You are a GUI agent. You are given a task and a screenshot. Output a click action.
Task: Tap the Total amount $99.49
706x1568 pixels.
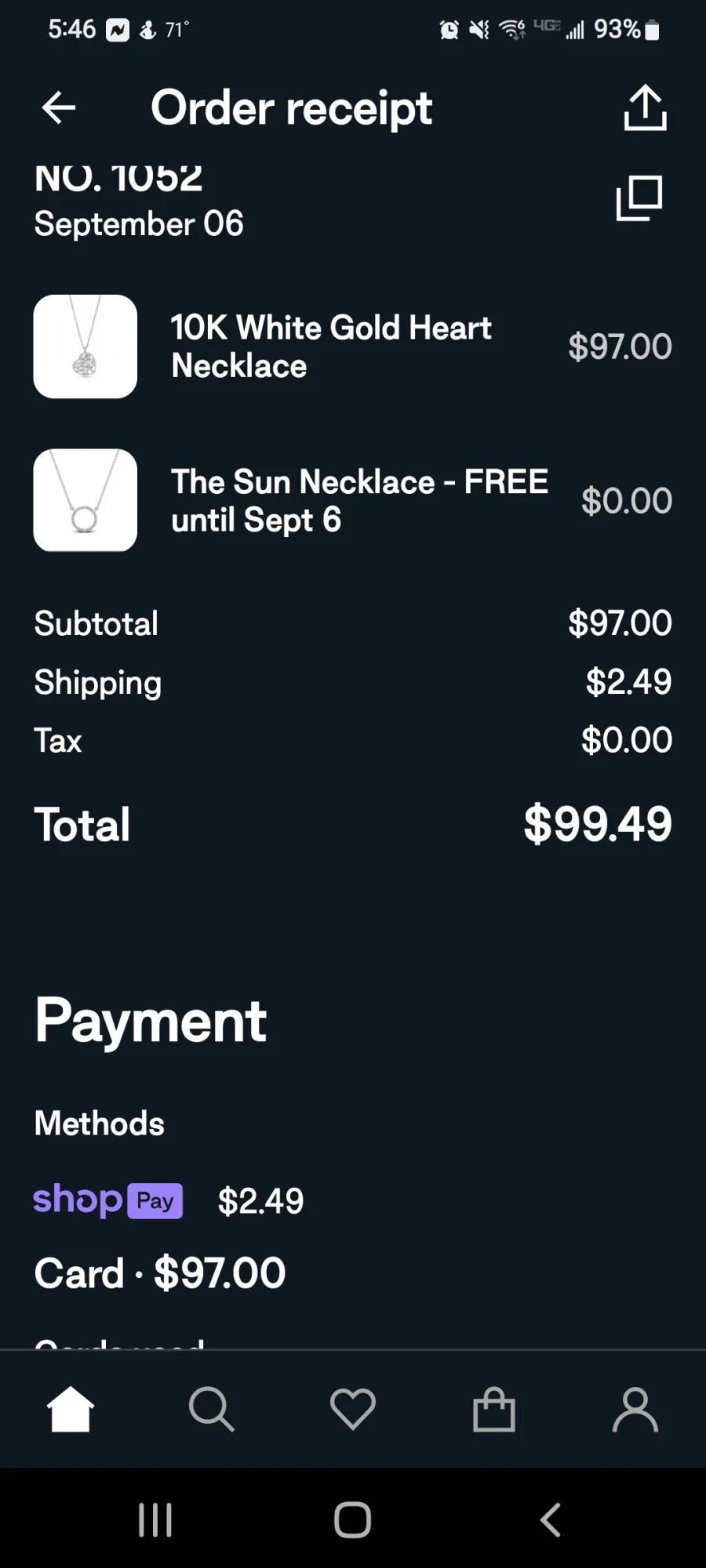click(598, 824)
